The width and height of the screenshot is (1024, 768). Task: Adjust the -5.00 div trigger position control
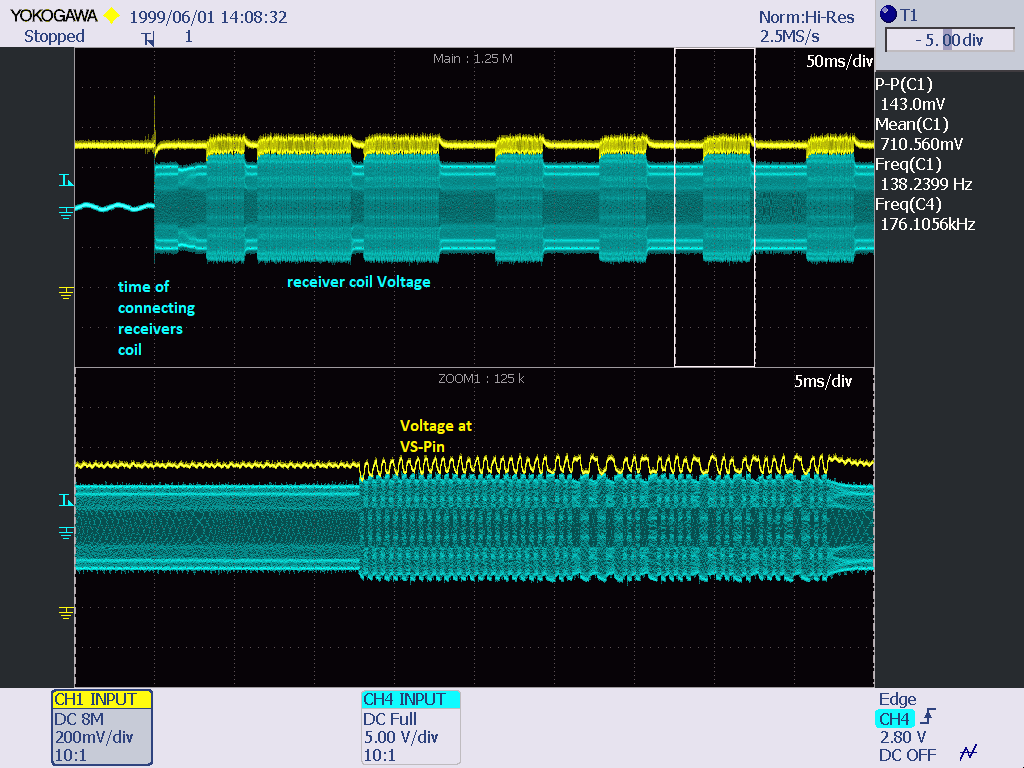tap(948, 39)
